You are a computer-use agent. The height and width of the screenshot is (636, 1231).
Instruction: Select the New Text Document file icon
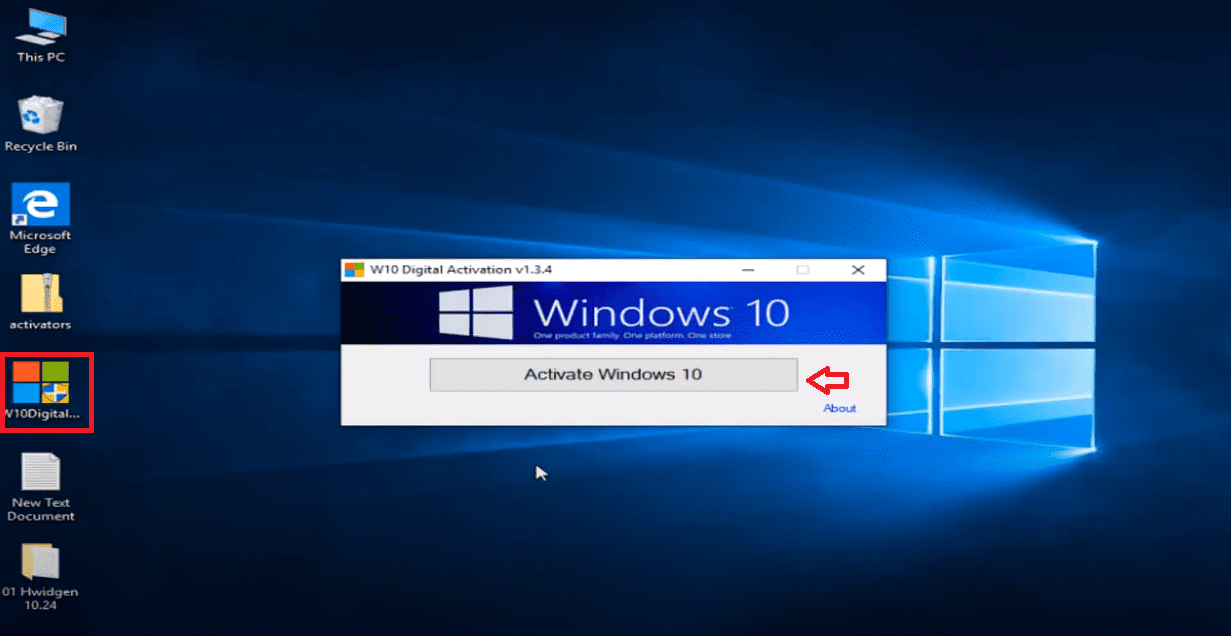(x=41, y=472)
